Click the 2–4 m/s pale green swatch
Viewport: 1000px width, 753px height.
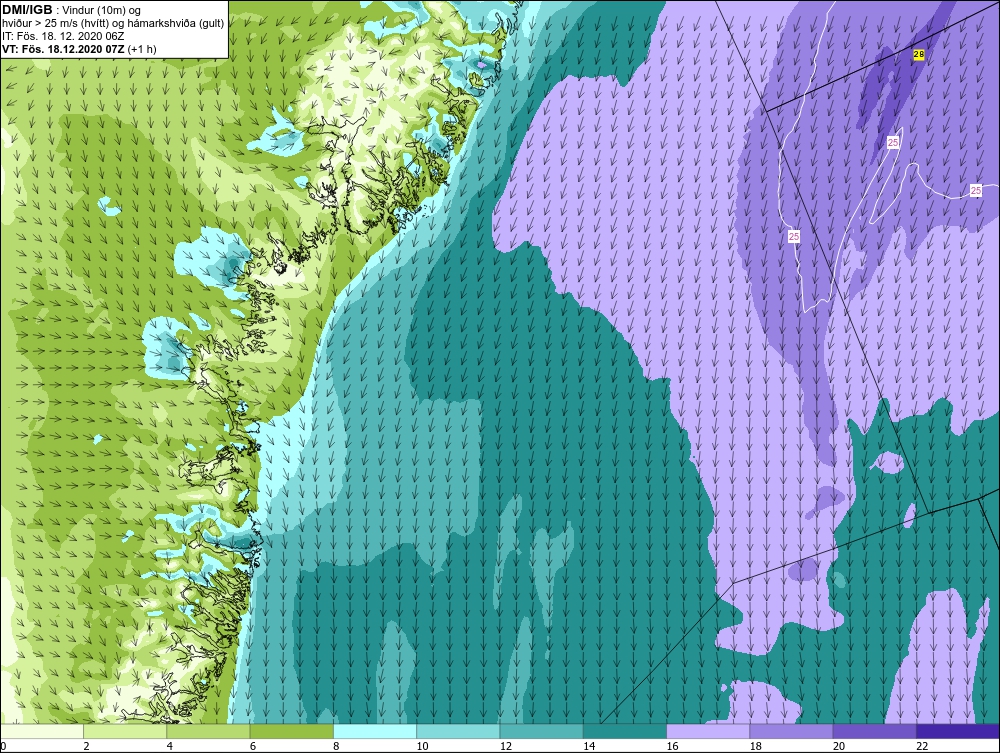coord(125,731)
